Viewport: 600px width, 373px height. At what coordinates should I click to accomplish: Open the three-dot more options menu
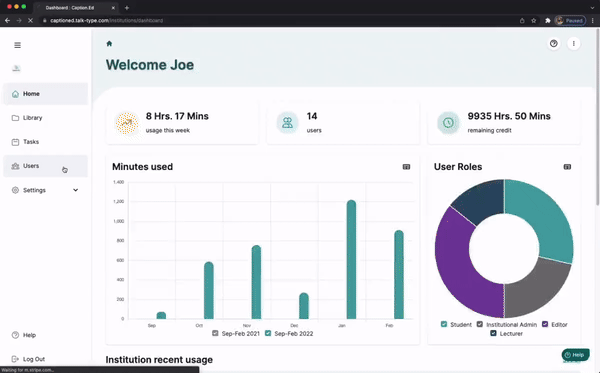pyautogui.click(x=573, y=44)
